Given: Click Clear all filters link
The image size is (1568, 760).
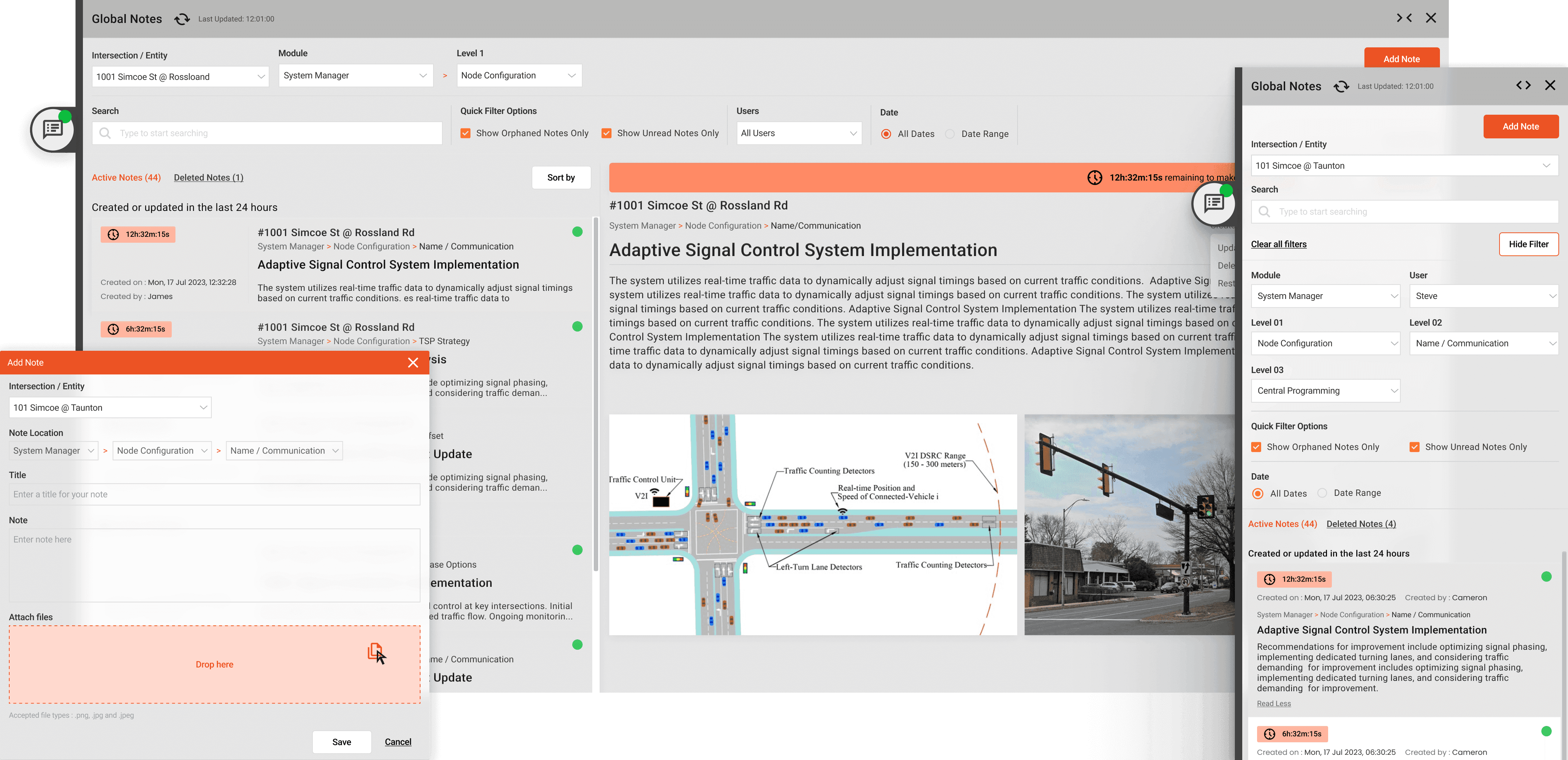Looking at the screenshot, I should [x=1278, y=244].
